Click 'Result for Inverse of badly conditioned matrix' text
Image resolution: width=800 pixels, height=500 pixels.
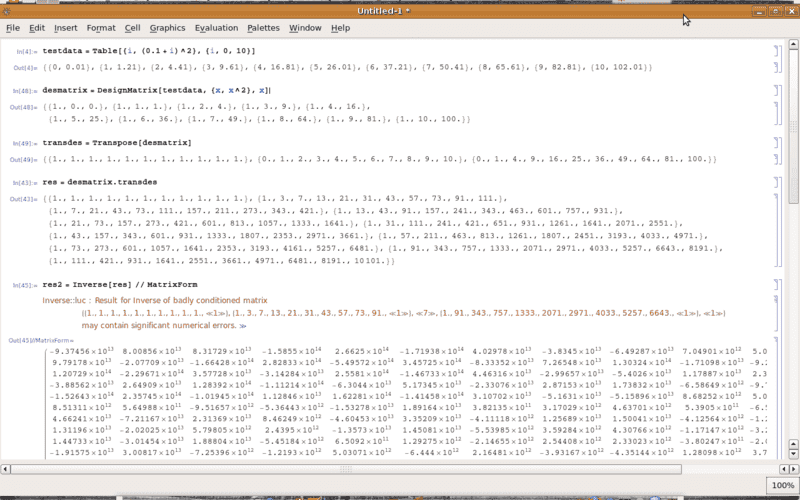coord(181,301)
